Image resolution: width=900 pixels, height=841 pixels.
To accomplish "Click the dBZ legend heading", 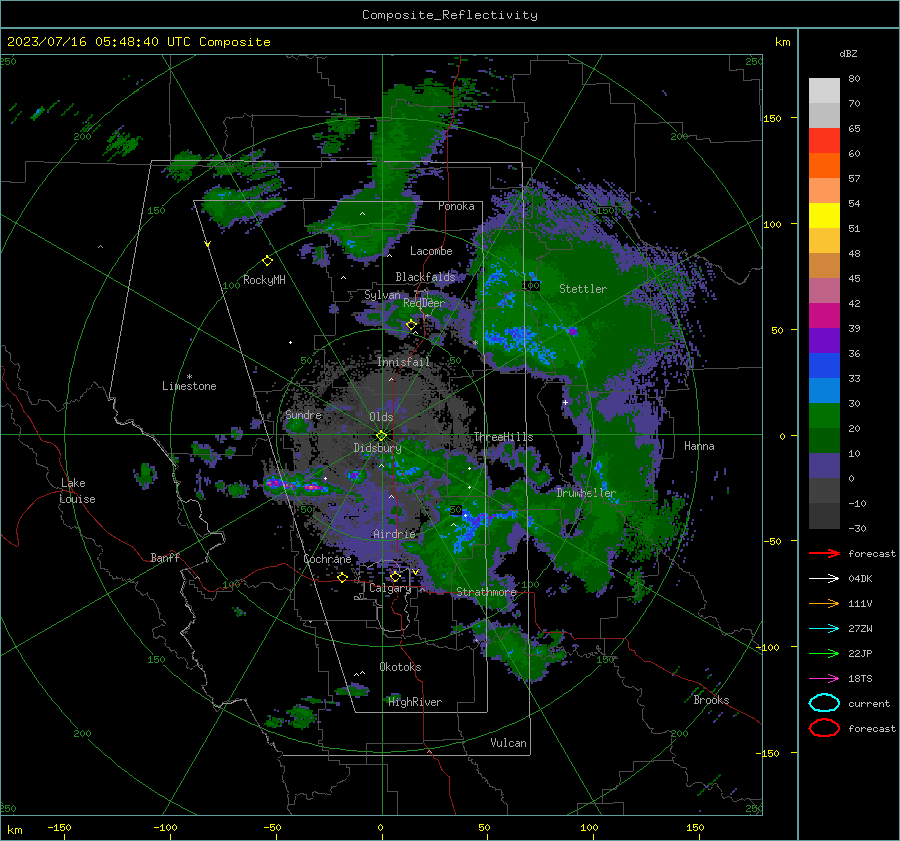I will [848, 53].
